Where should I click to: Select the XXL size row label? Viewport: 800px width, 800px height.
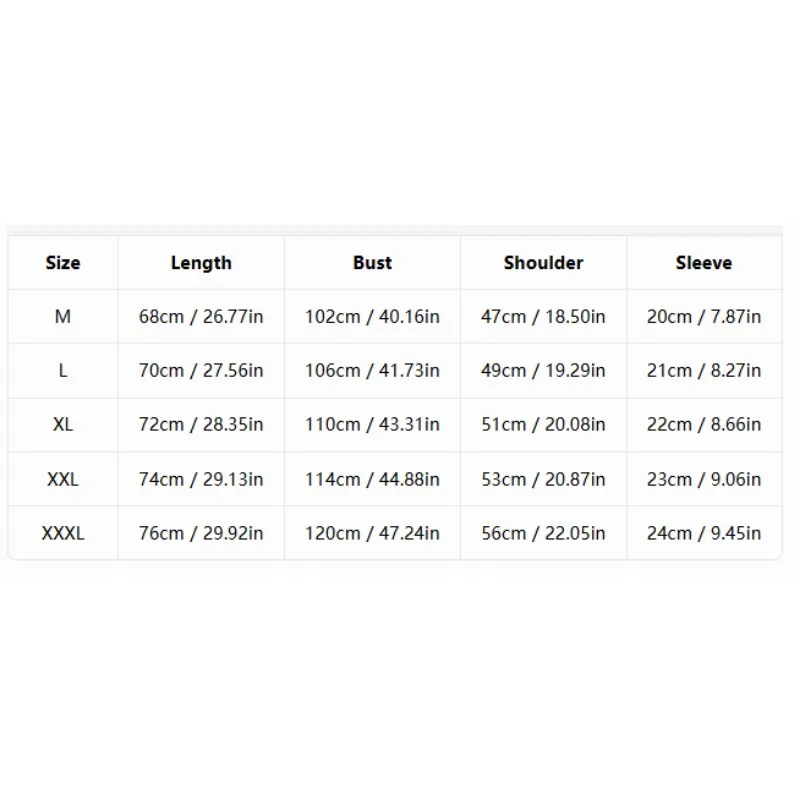[63, 480]
